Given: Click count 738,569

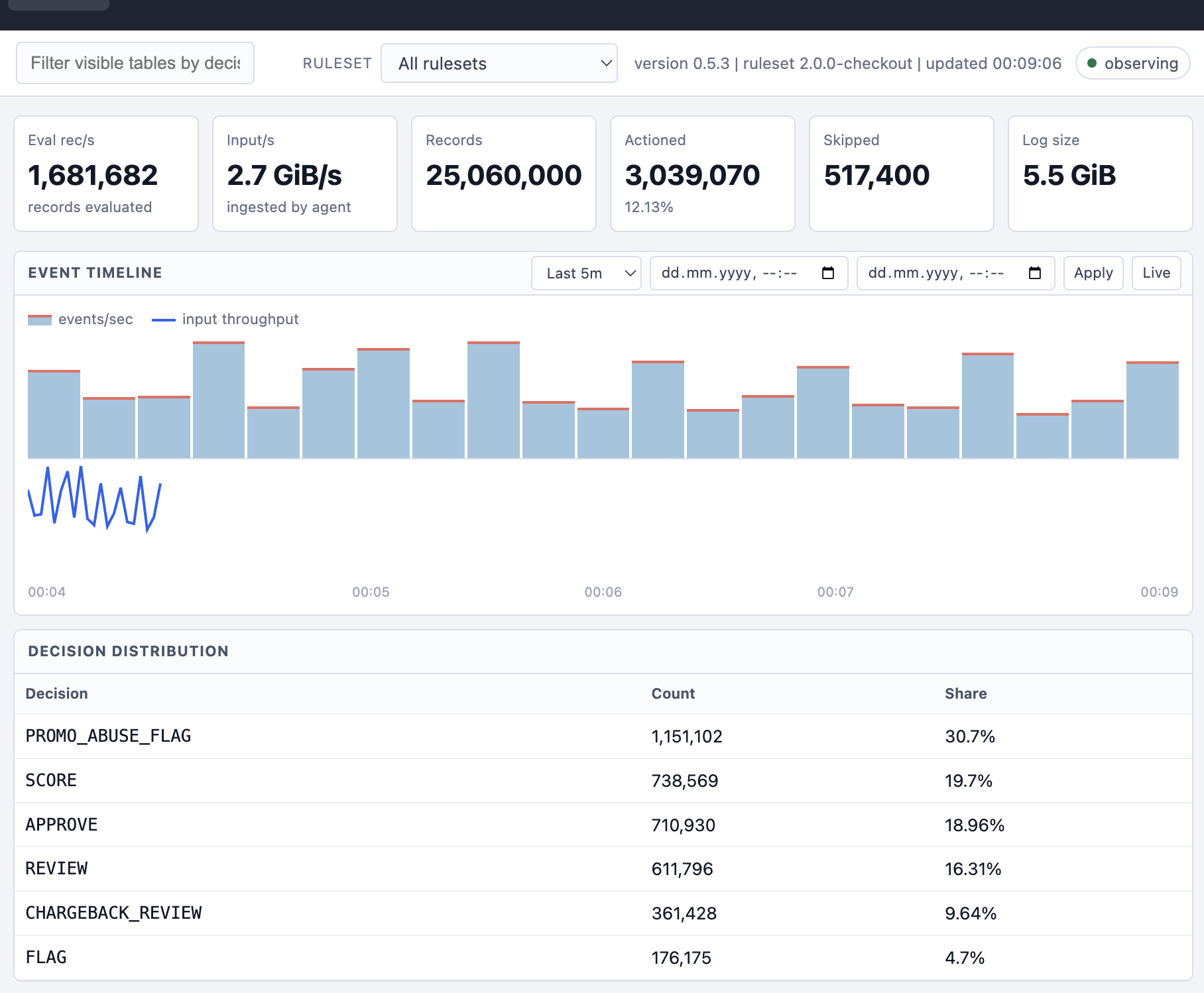Looking at the screenshot, I should [x=685, y=781].
